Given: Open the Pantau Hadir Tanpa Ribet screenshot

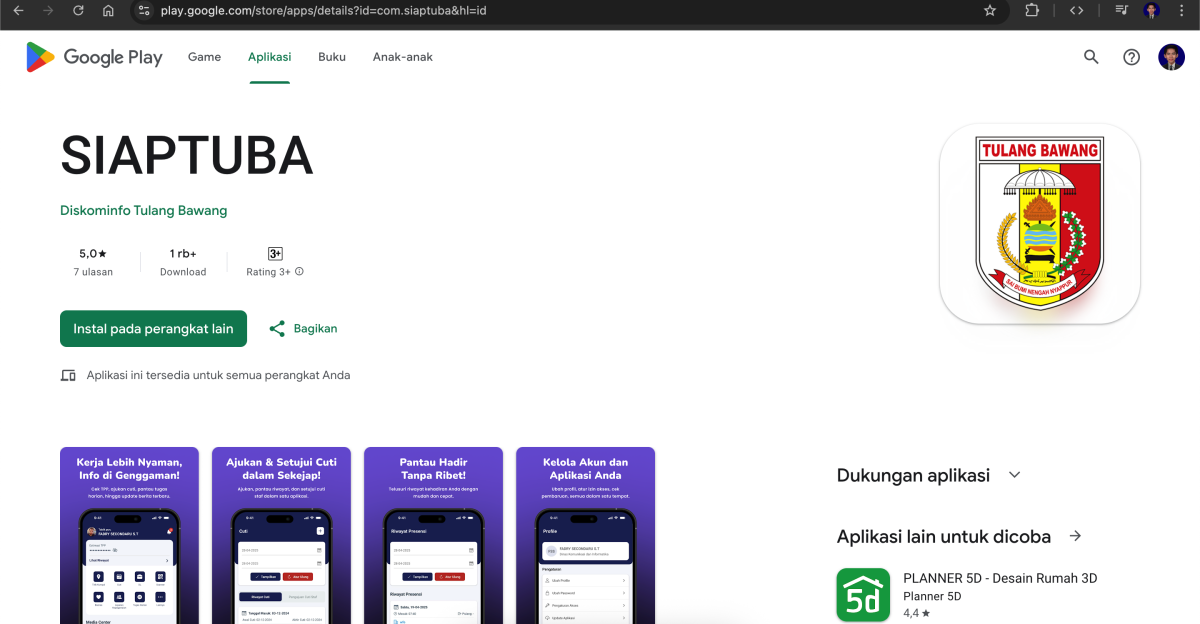Looking at the screenshot, I should [433, 535].
